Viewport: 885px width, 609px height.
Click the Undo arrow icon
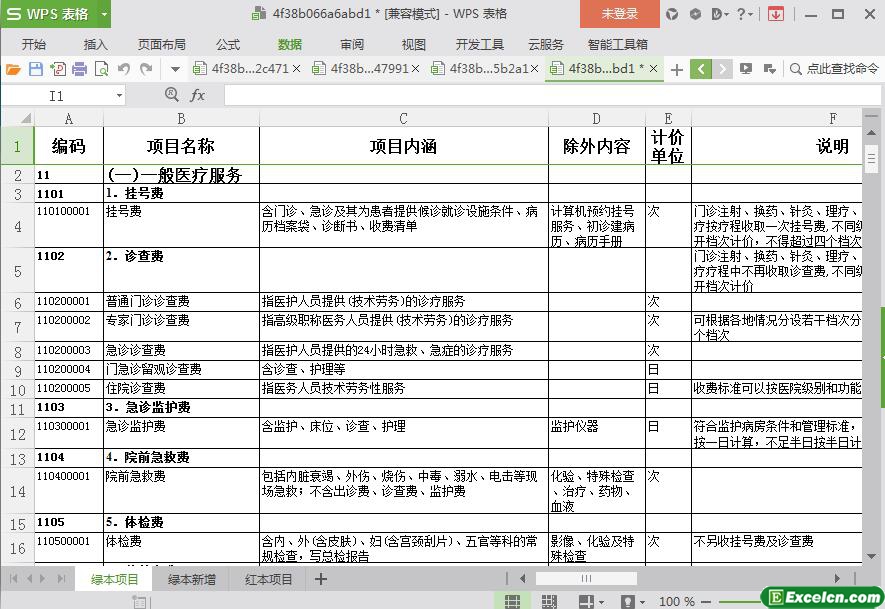[x=124, y=69]
